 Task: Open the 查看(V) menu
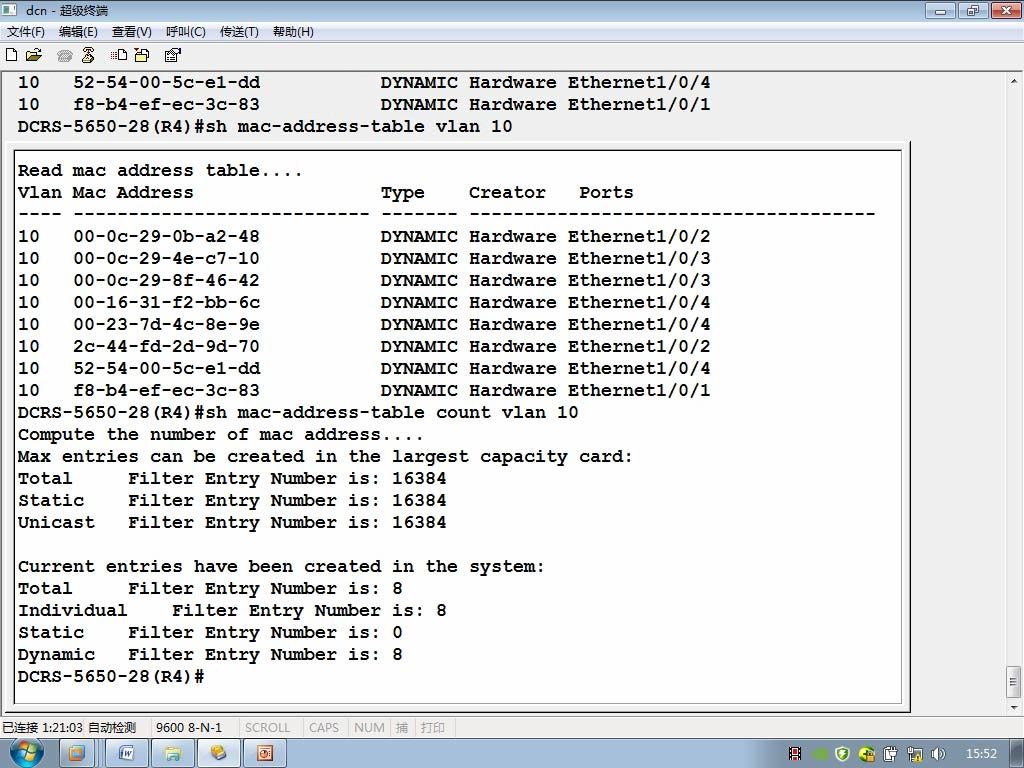[x=132, y=32]
